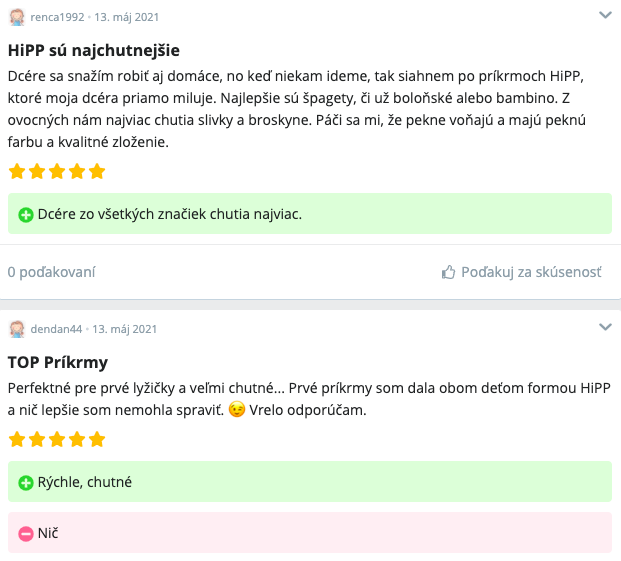Click green plus icon beside "Dcére zo všetkých značiek"
621x561 pixels.
(x=26, y=215)
